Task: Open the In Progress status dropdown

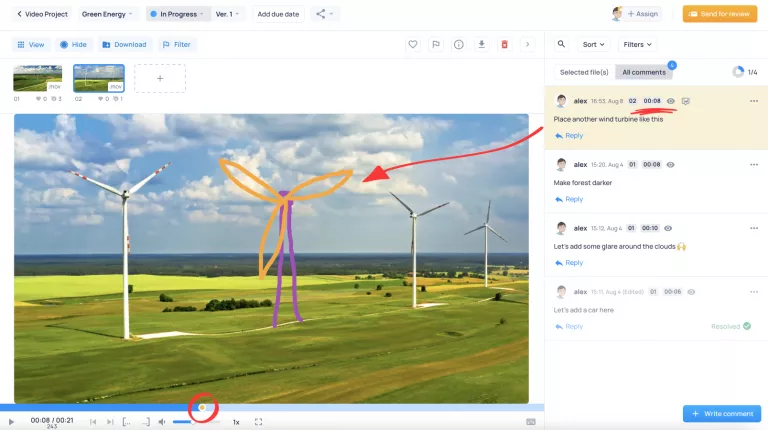Action: 177,14
